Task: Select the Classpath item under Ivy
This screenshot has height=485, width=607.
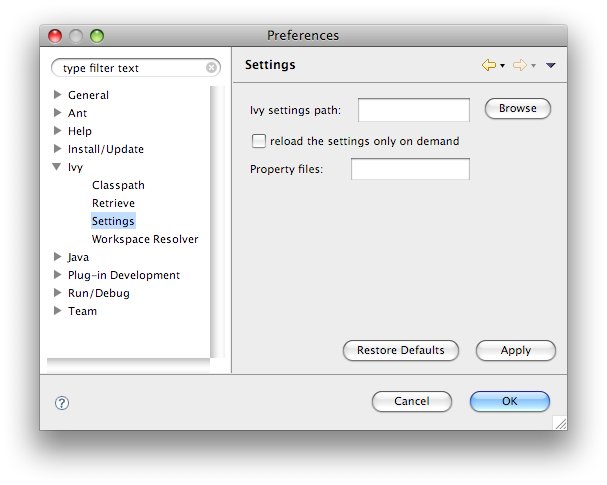Action: (x=118, y=185)
